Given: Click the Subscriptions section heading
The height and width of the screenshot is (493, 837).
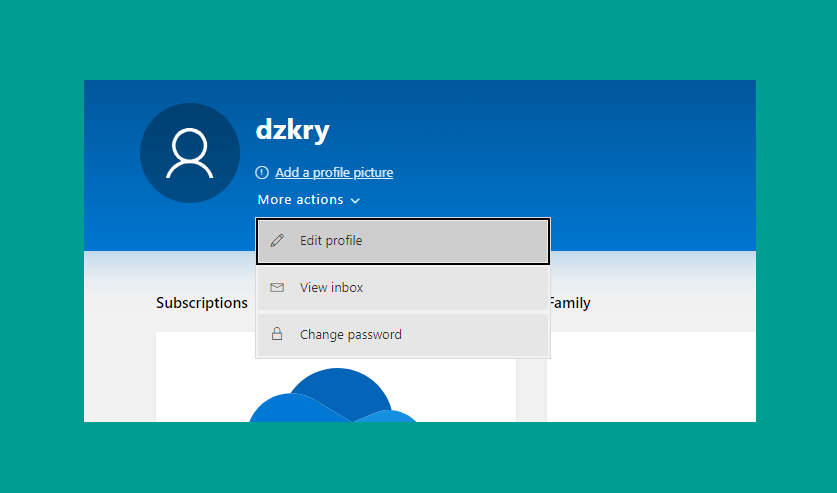Looking at the screenshot, I should click(202, 303).
